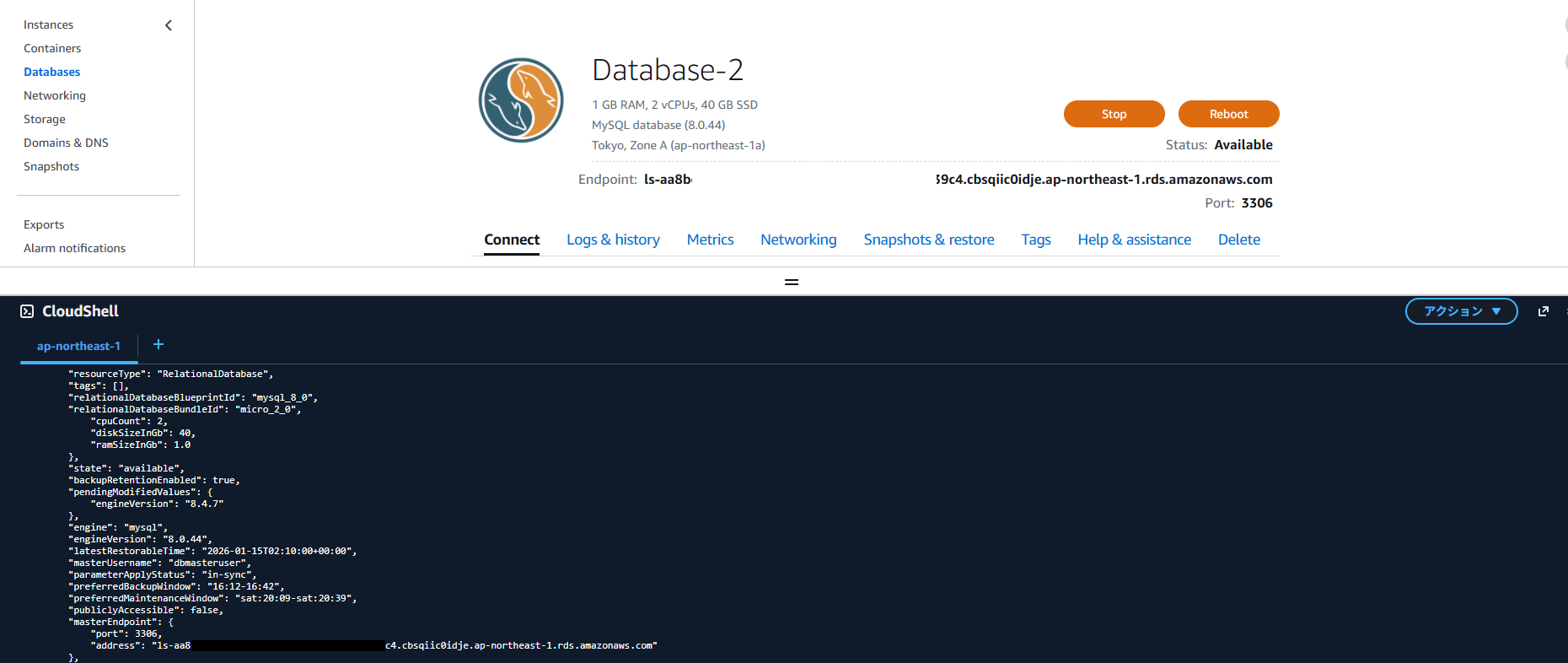This screenshot has width=1568, height=663.
Task: Navigate to Storage in the sidebar
Action: (x=45, y=119)
